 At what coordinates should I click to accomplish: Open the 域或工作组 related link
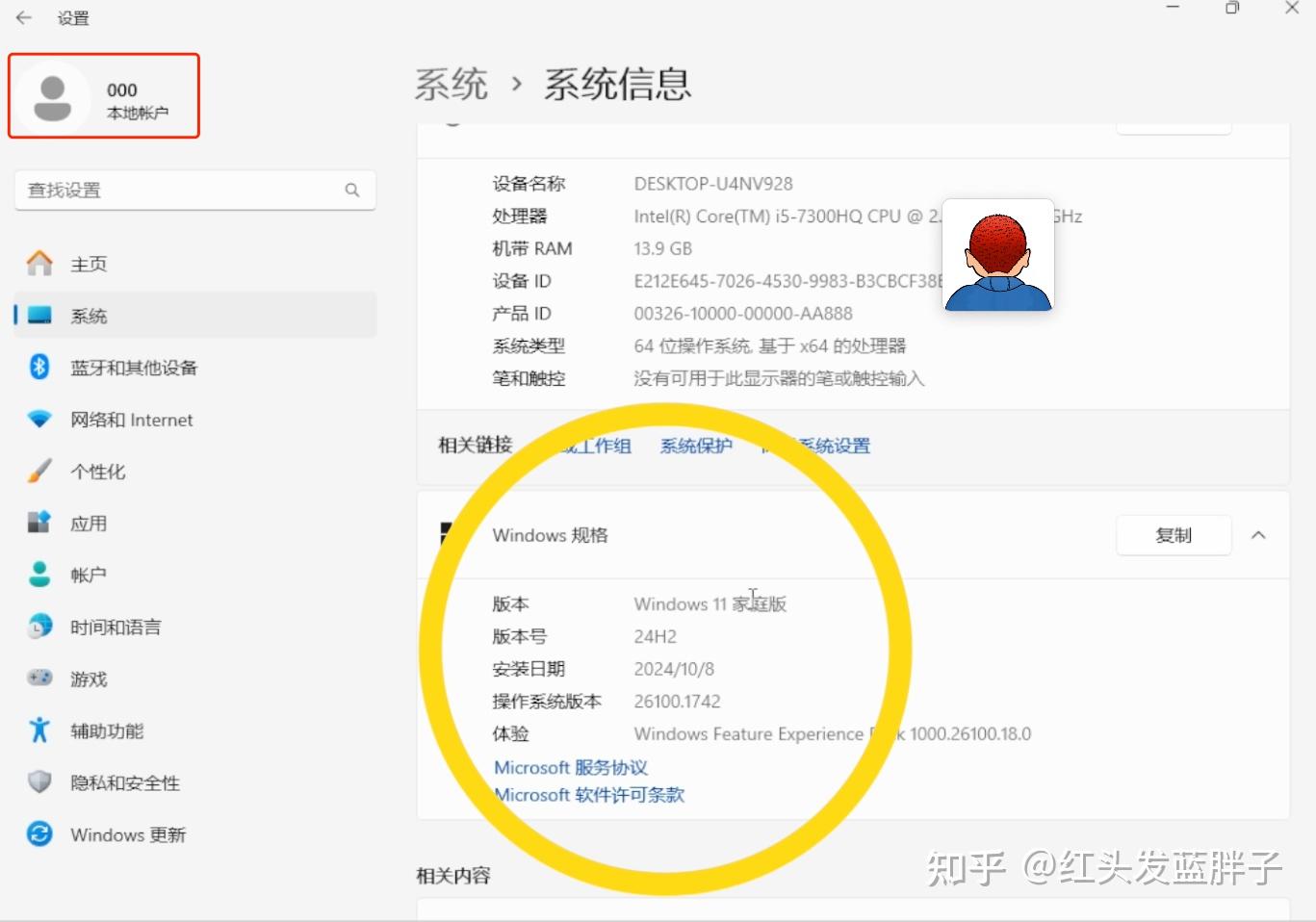pos(585,446)
